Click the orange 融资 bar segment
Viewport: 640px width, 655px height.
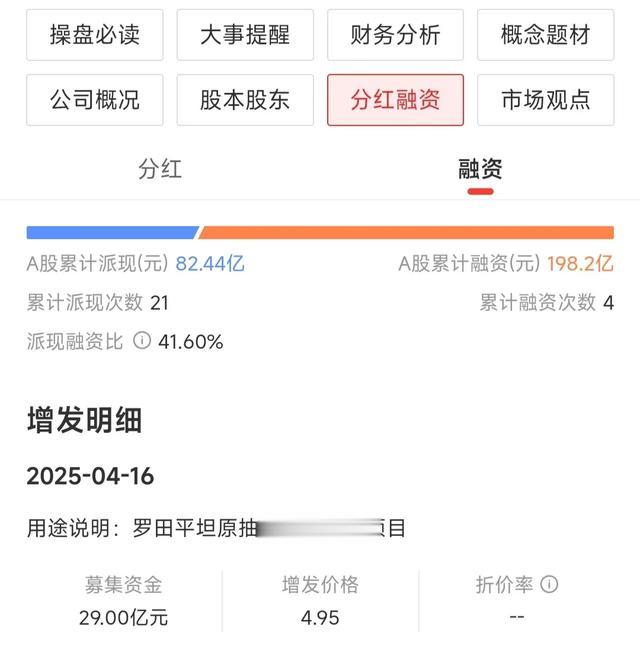click(x=406, y=232)
